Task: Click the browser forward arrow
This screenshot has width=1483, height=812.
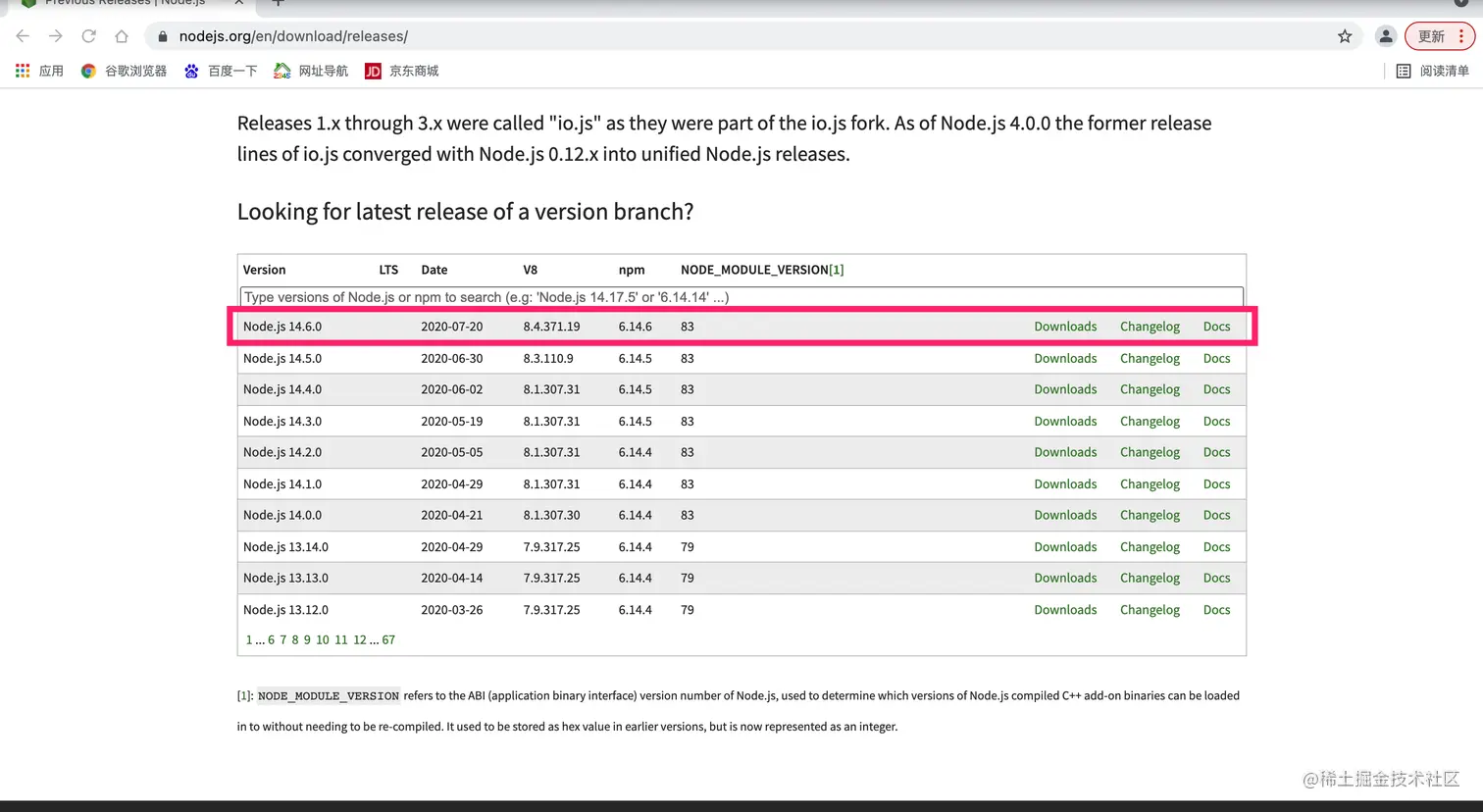Action: pyautogui.click(x=56, y=36)
